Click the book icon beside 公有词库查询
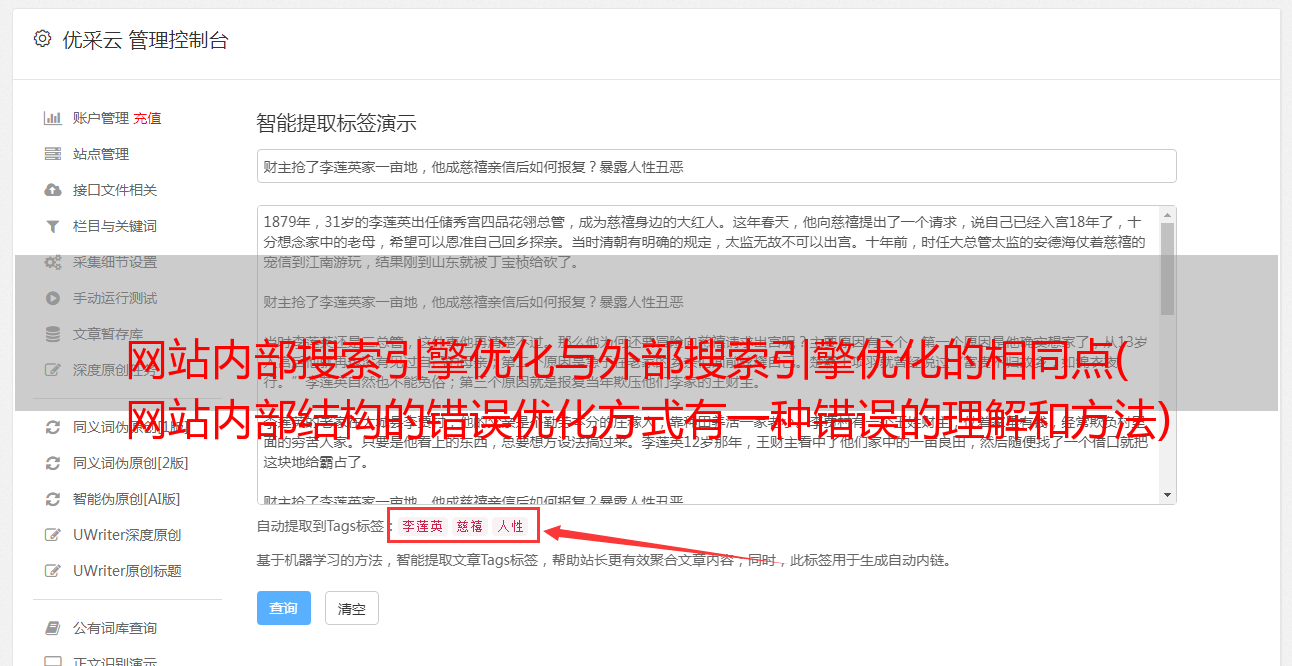Viewport: 1292px width, 666px height. [53, 628]
